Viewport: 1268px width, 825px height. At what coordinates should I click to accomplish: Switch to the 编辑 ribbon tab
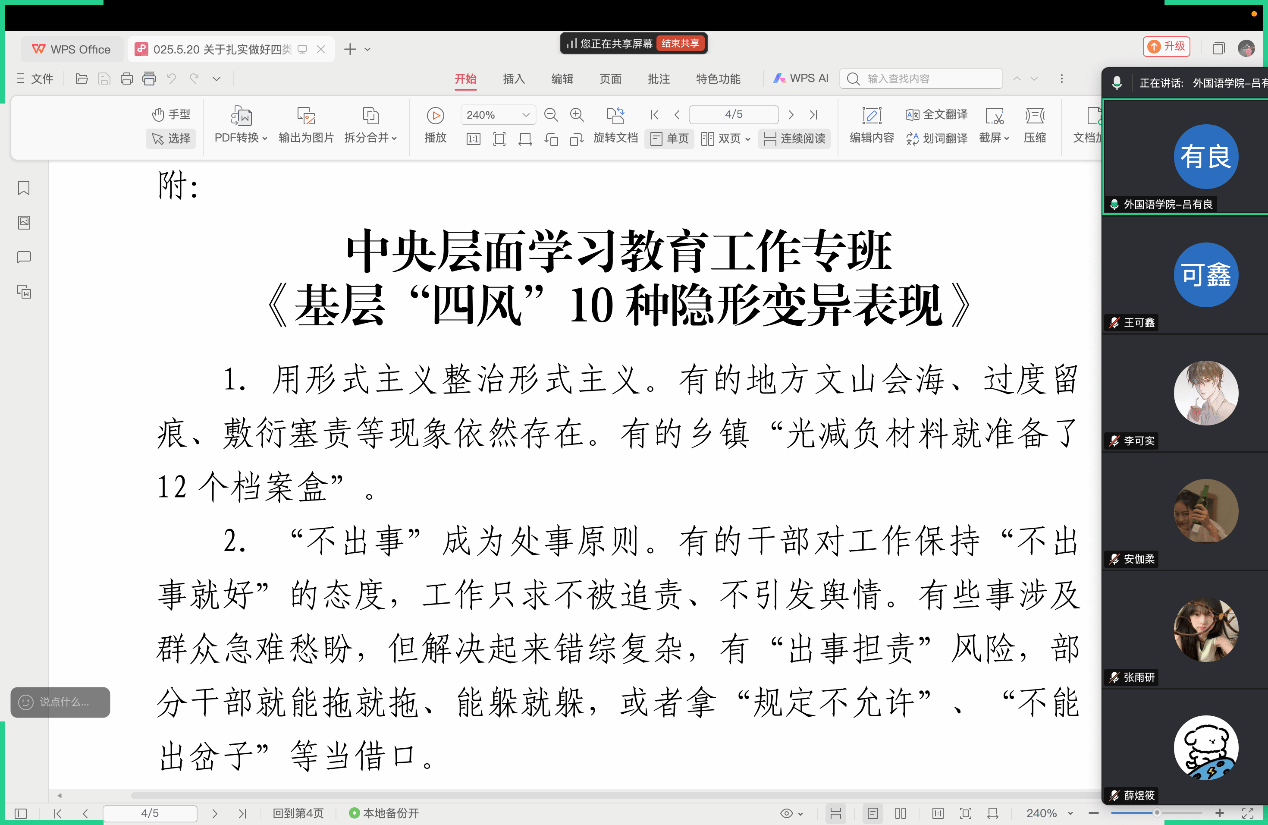(562, 79)
